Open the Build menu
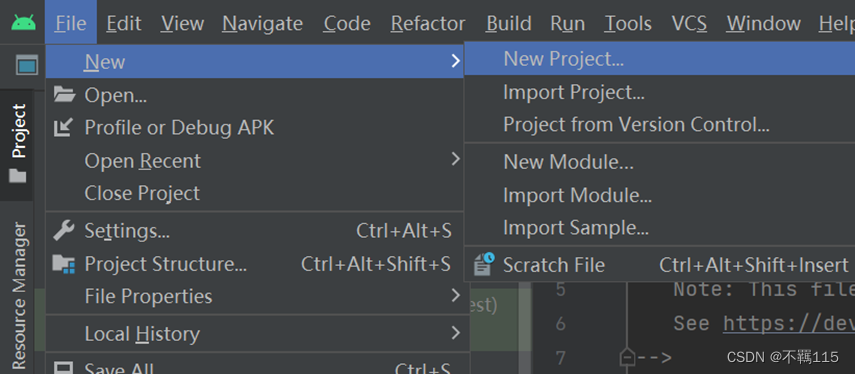 [508, 23]
